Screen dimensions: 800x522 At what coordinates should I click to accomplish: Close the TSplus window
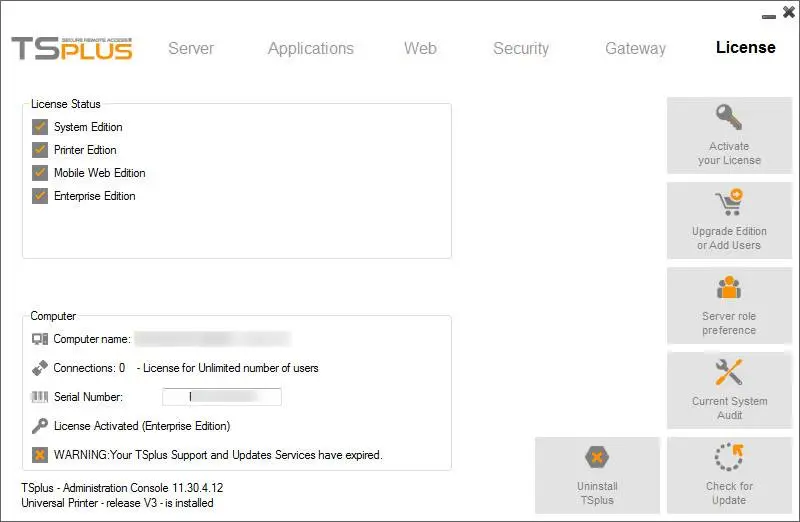coord(789,12)
